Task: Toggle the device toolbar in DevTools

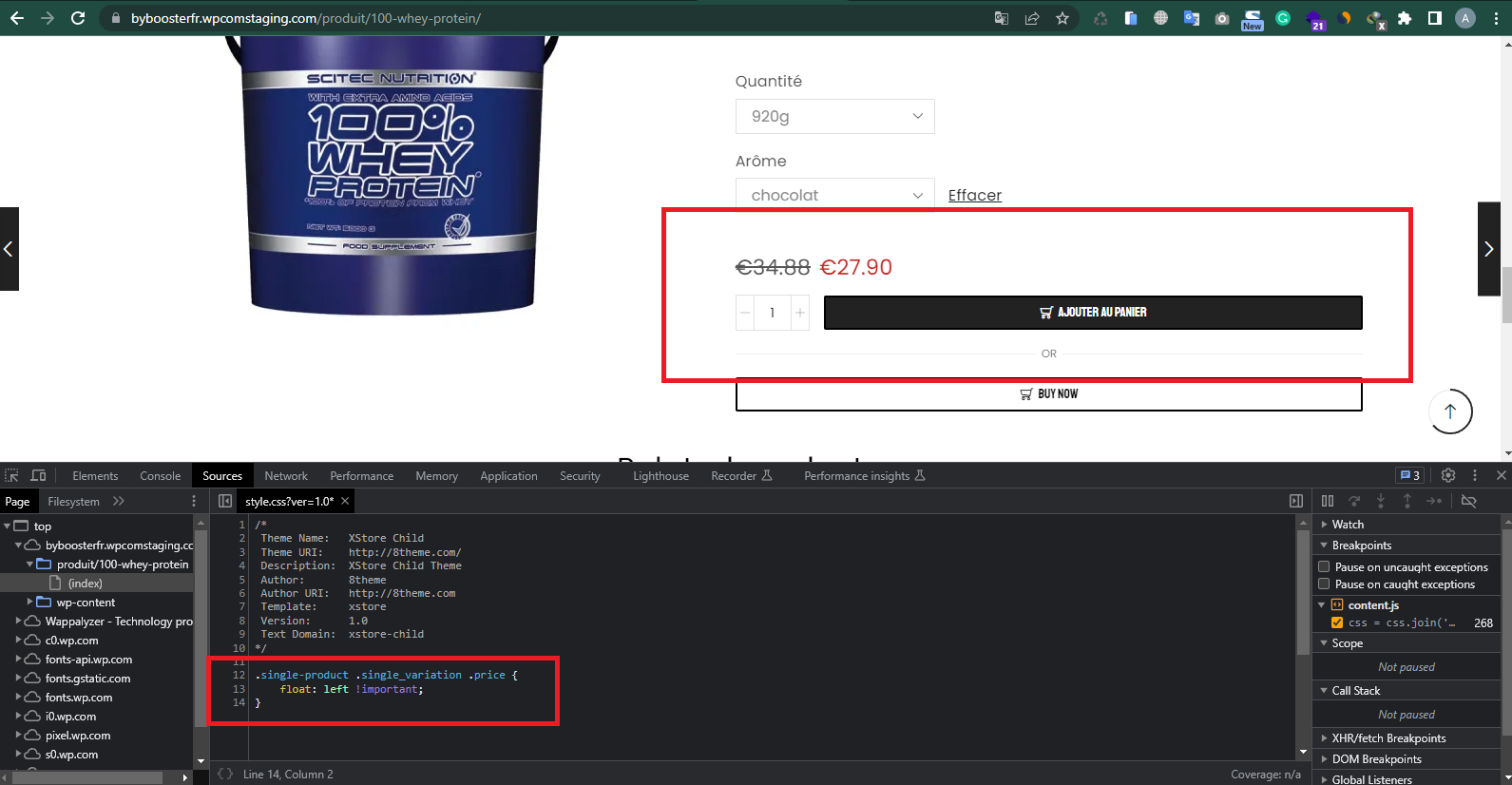Action: coord(38,475)
